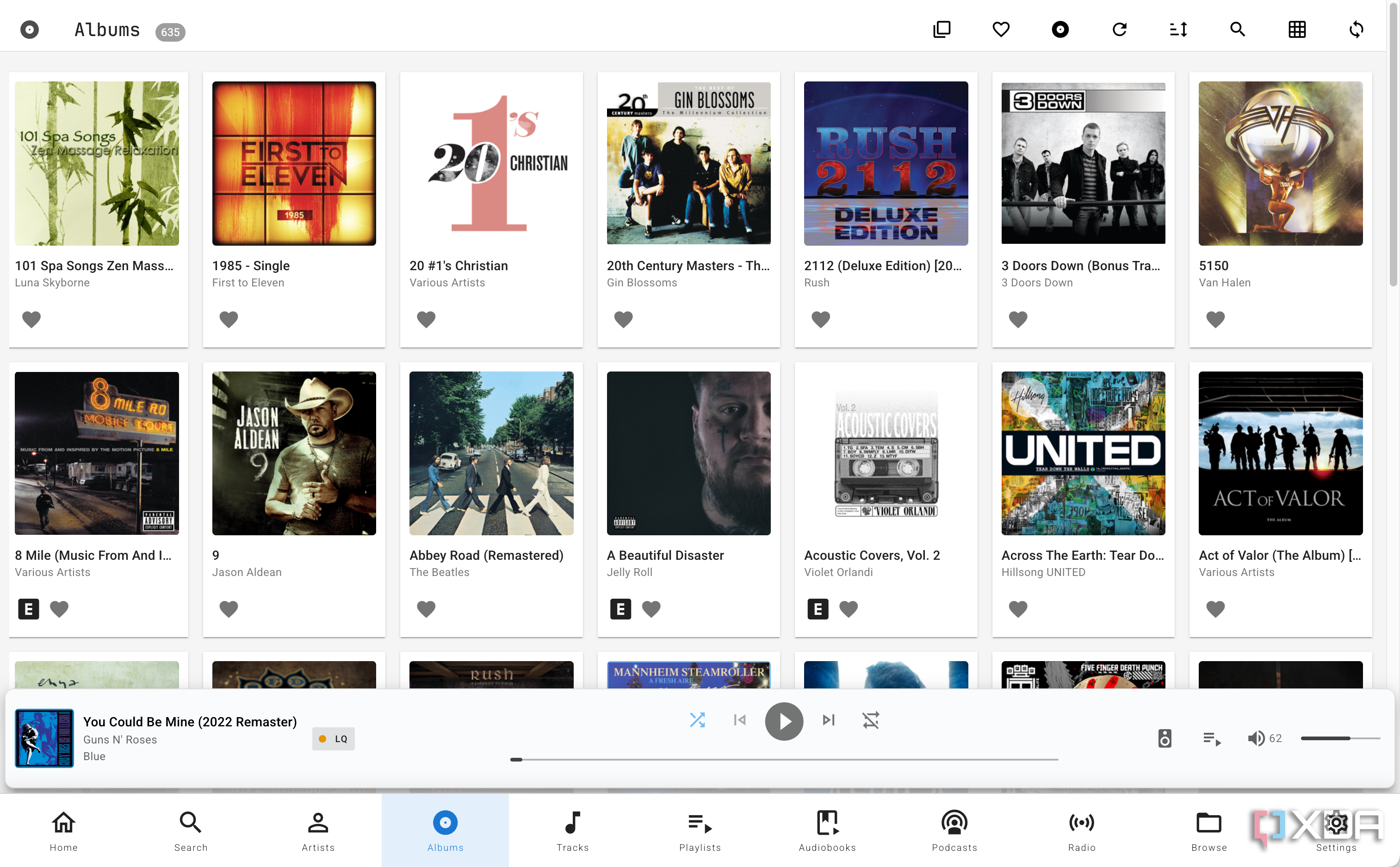Image resolution: width=1400 pixels, height=867 pixels.
Task: Click the sync library icon
Action: (x=1357, y=29)
